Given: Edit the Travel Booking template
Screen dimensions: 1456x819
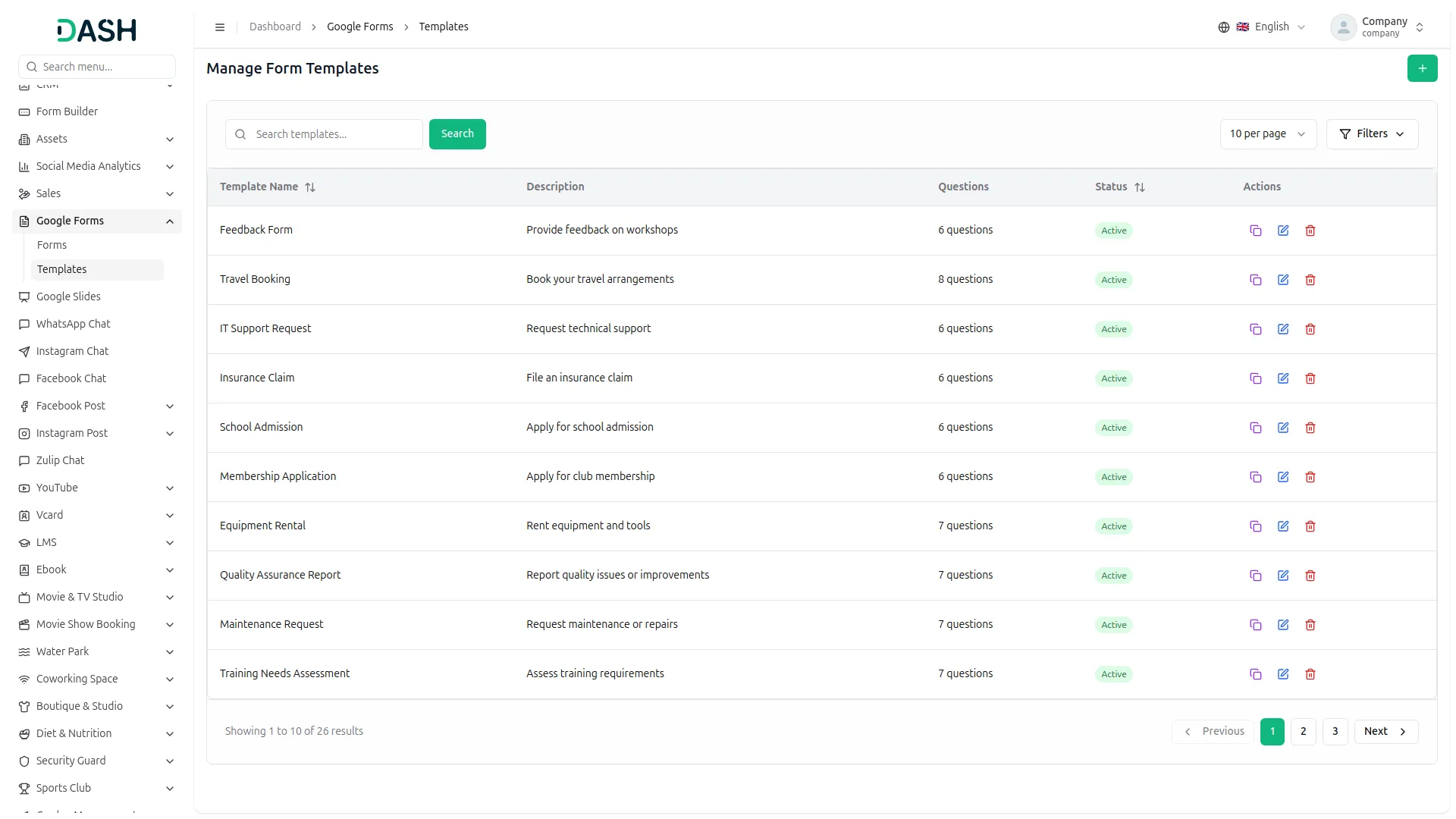Looking at the screenshot, I should [x=1283, y=280].
